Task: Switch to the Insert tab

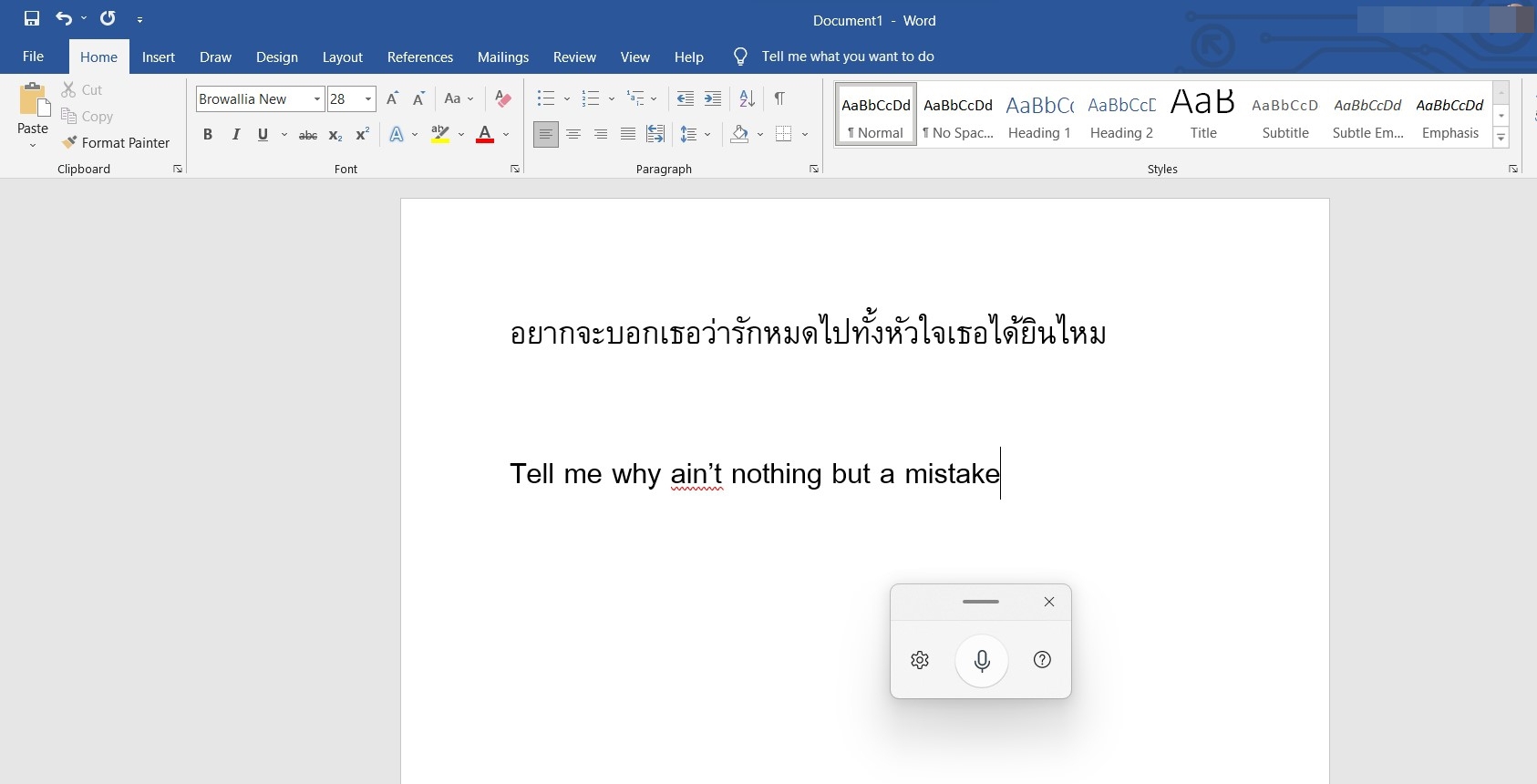Action: point(158,57)
